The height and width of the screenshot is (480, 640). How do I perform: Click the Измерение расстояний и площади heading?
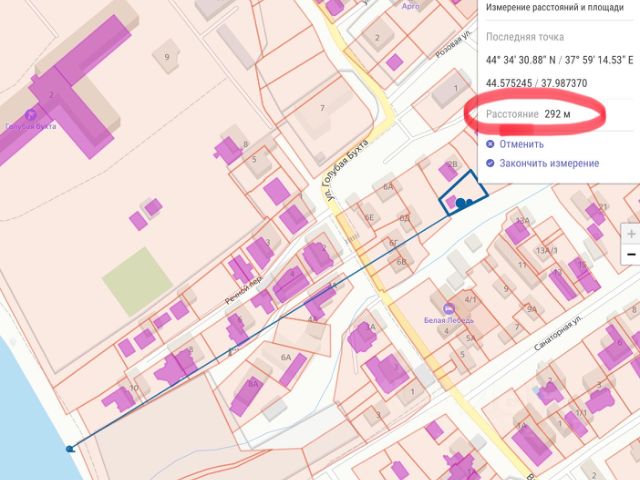555,7
